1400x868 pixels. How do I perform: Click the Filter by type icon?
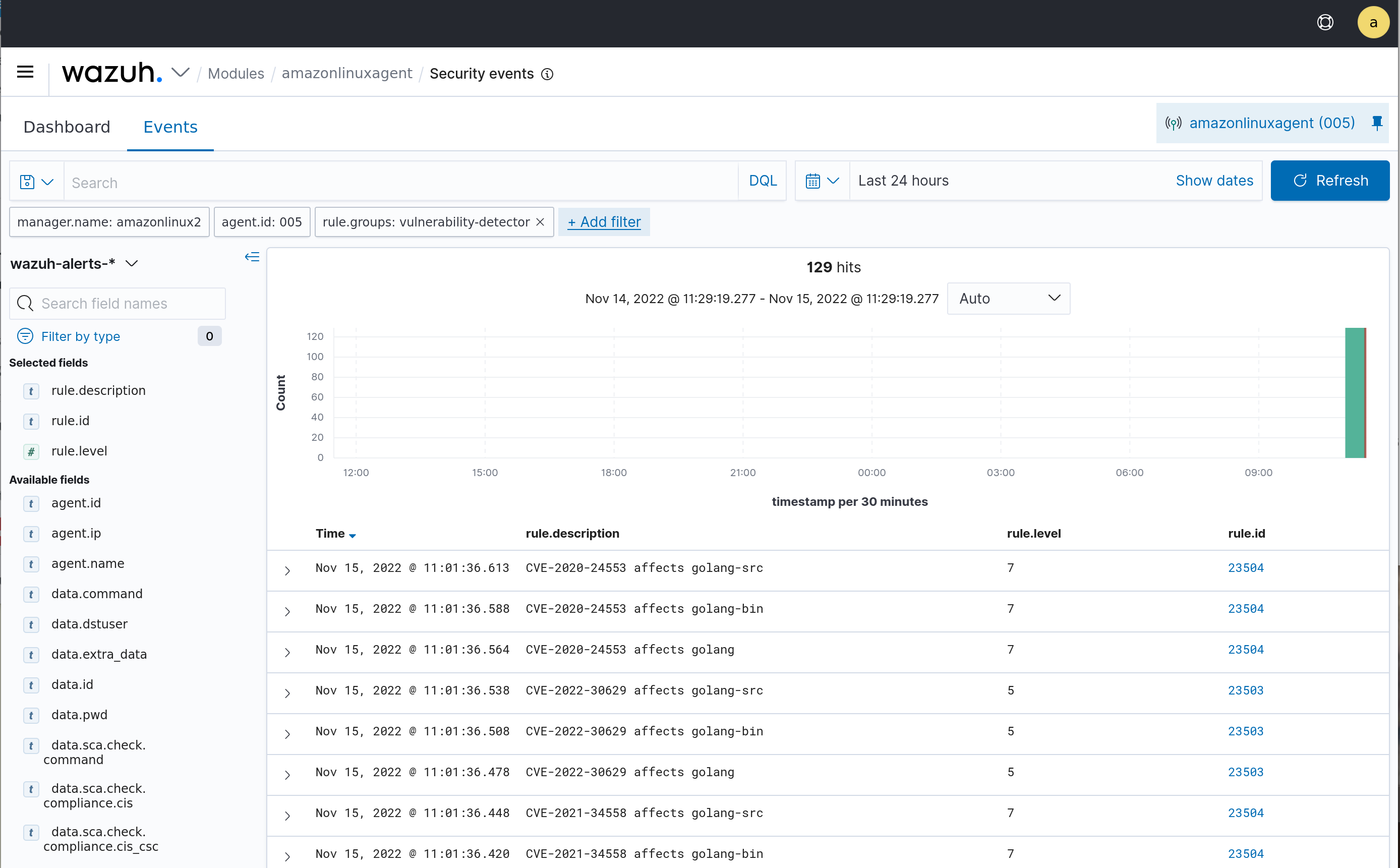click(x=25, y=336)
